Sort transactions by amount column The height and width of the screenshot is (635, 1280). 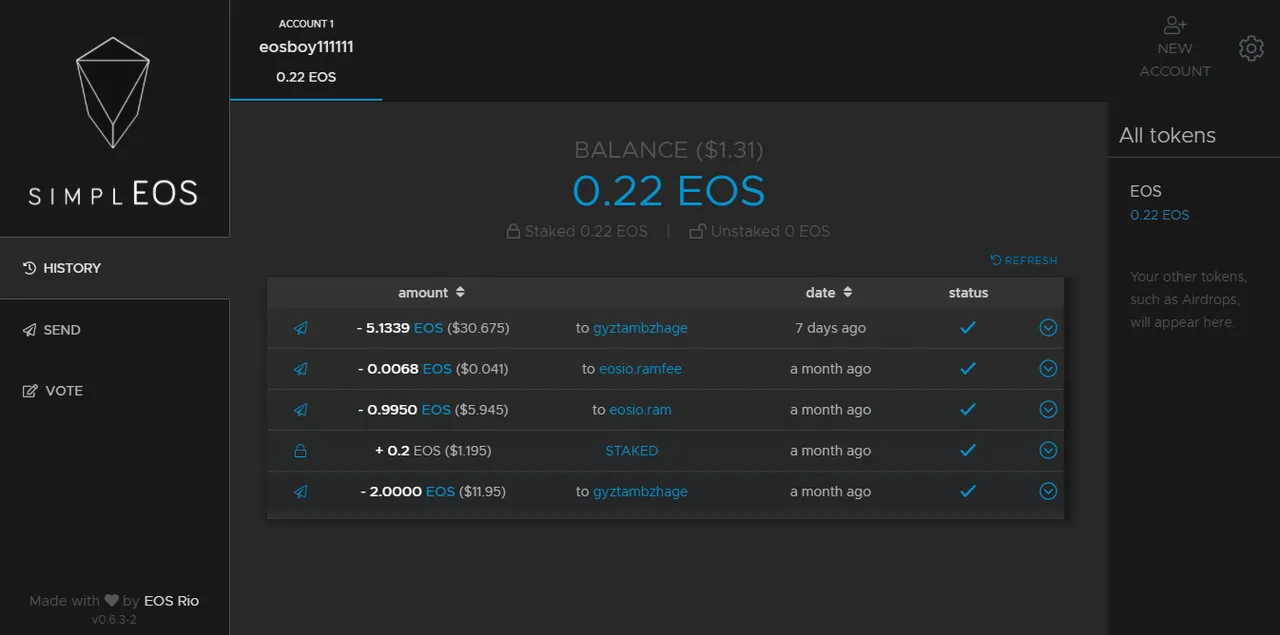click(432, 293)
